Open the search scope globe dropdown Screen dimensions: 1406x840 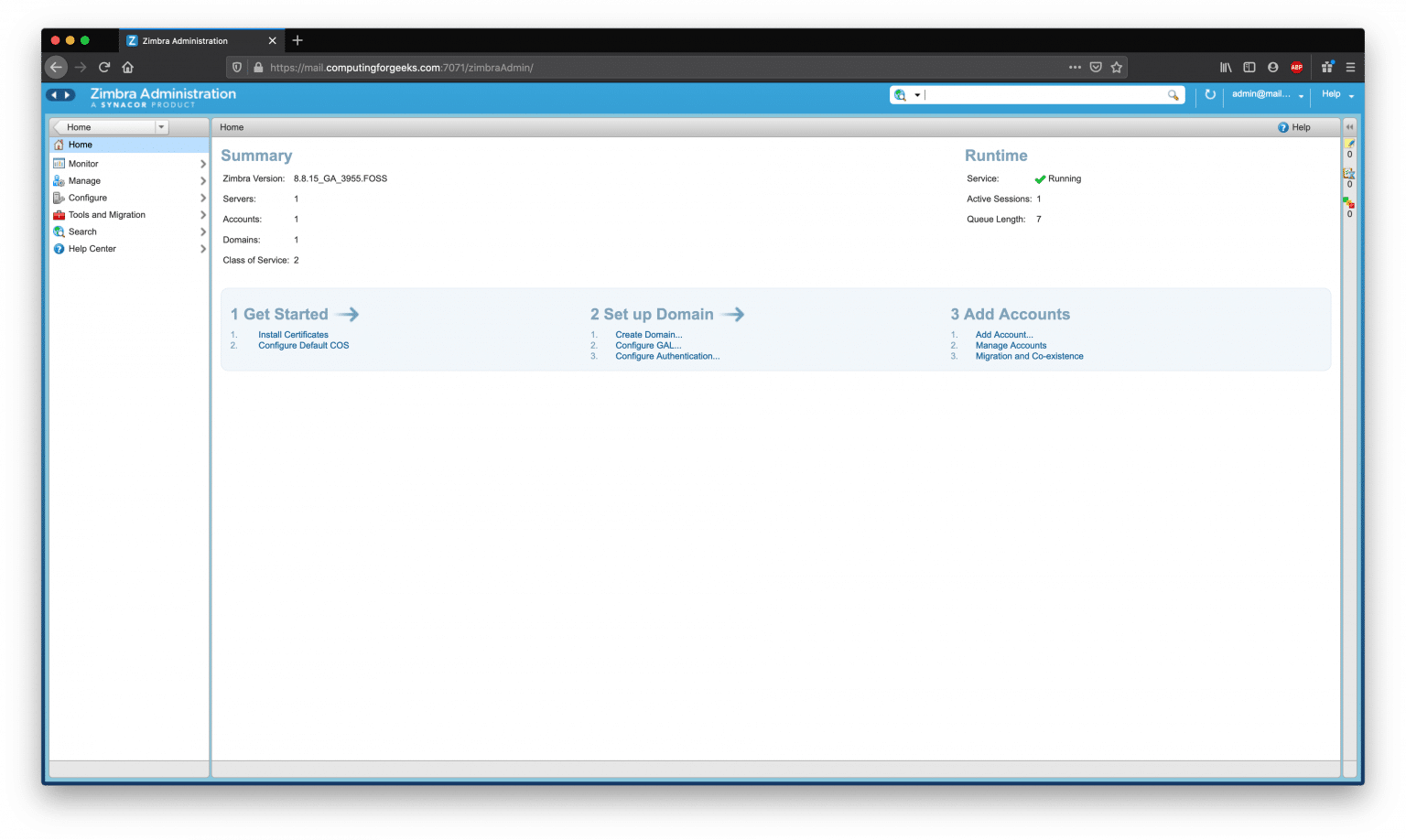(x=906, y=94)
